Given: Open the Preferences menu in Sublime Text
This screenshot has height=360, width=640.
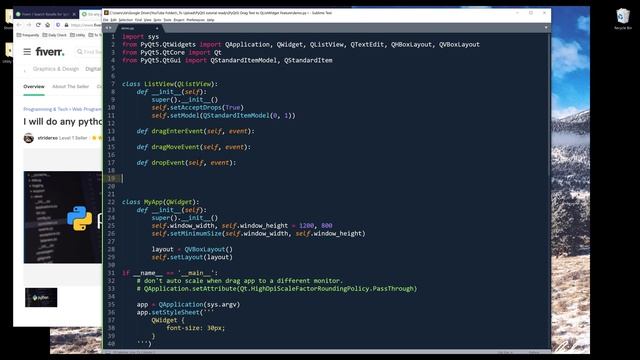Looking at the screenshot, I should tap(195, 20).
